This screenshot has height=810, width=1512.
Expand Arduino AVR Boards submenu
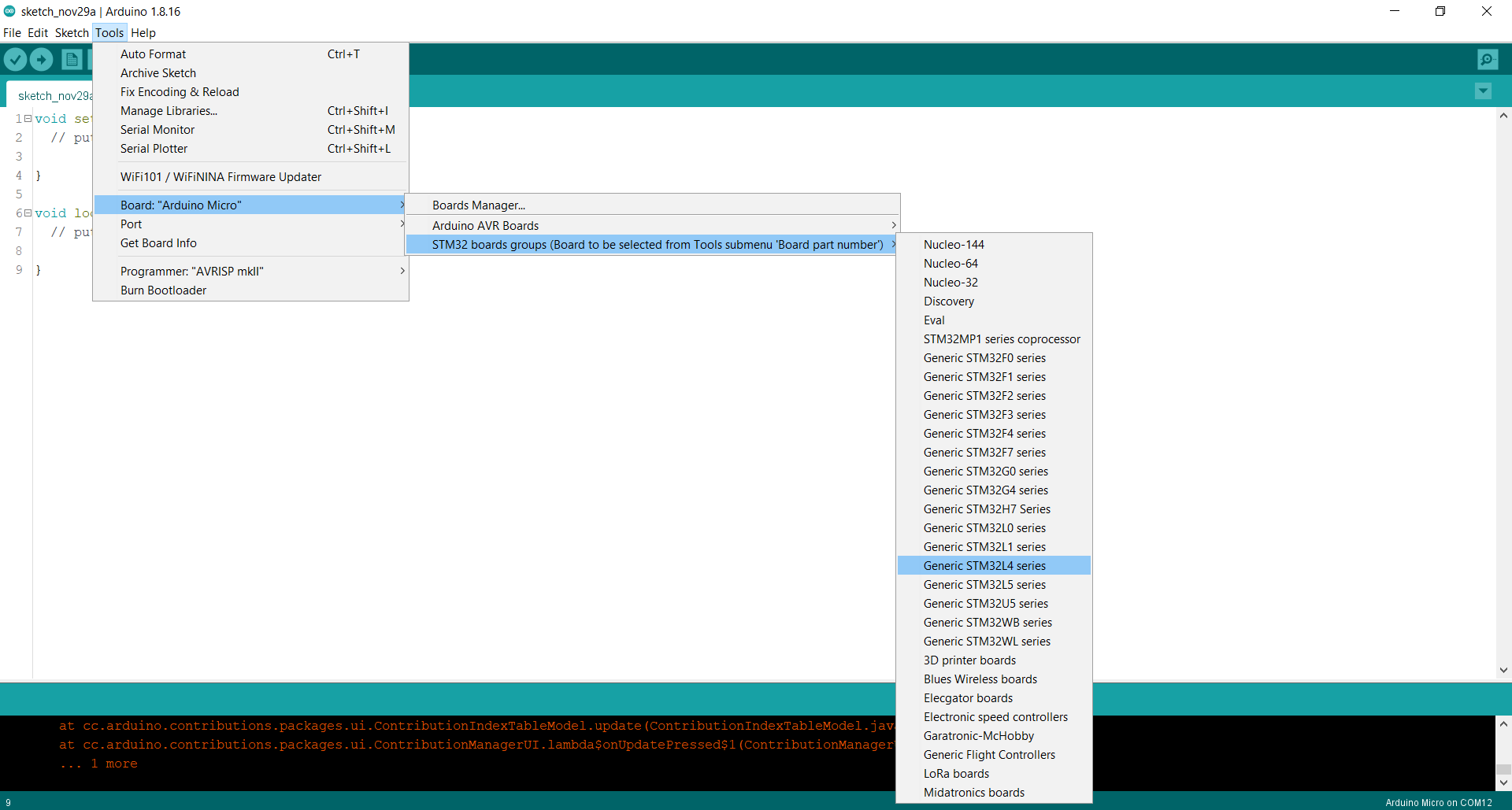(652, 226)
